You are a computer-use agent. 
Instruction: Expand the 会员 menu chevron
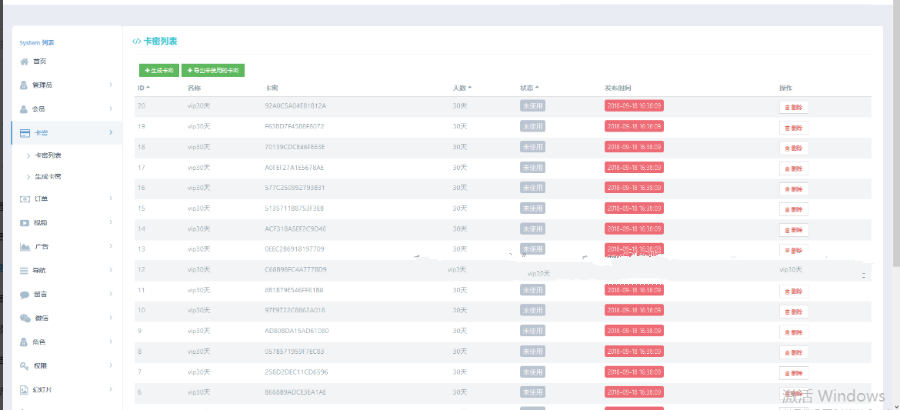pos(111,109)
